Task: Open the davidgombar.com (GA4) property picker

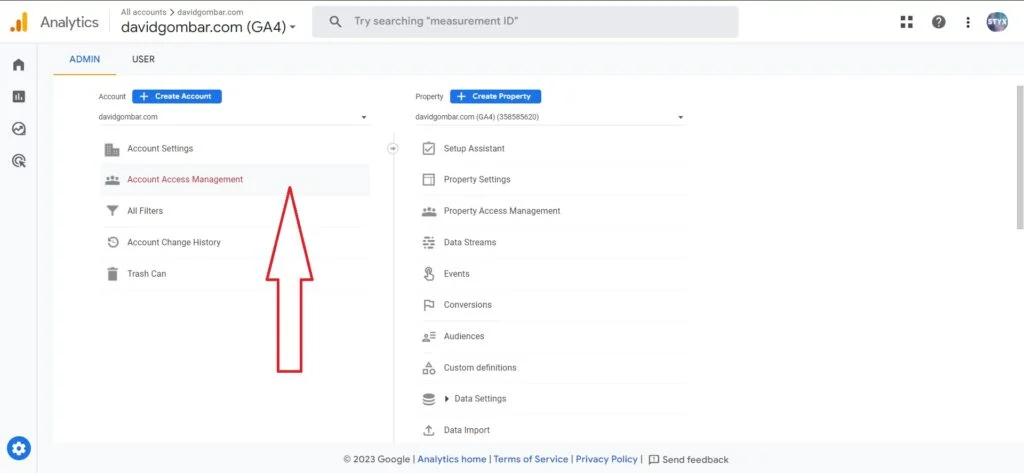Action: click(x=208, y=27)
